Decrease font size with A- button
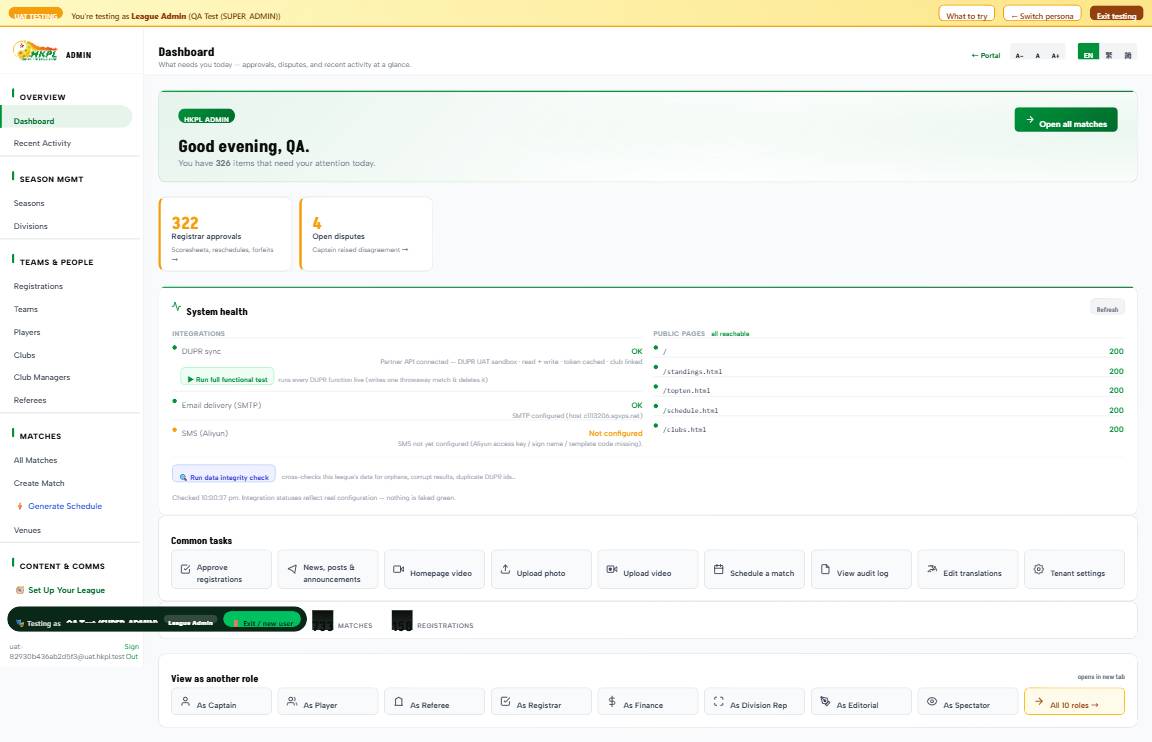This screenshot has width=1152, height=742. 1019,55
